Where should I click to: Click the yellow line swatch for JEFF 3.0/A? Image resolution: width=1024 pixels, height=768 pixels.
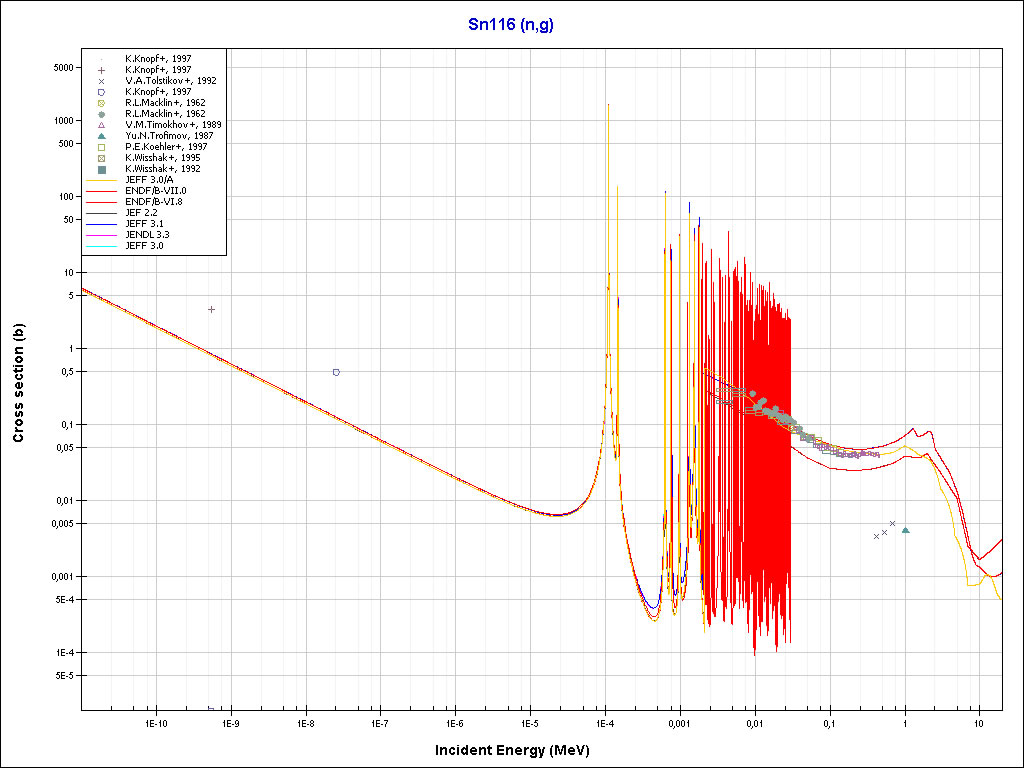click(x=101, y=180)
